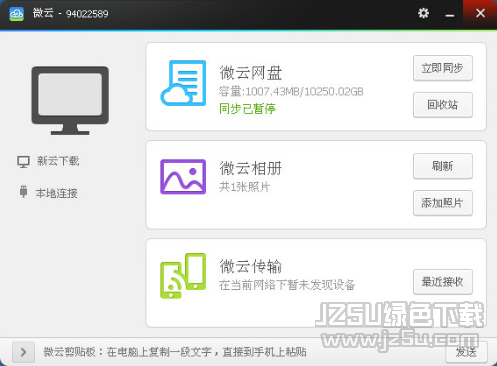The width and height of the screenshot is (497, 366).
Task: Click 添加照片 to add photos
Action: click(x=443, y=203)
